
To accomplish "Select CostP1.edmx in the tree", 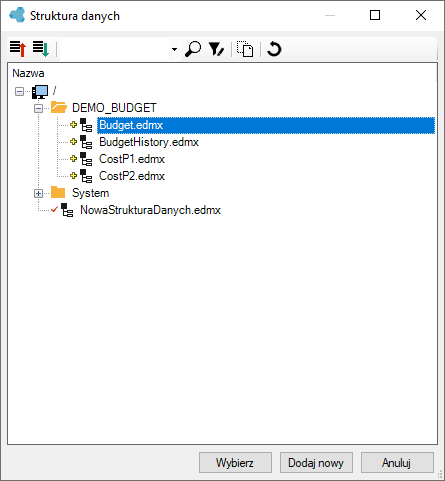I will click(132, 159).
